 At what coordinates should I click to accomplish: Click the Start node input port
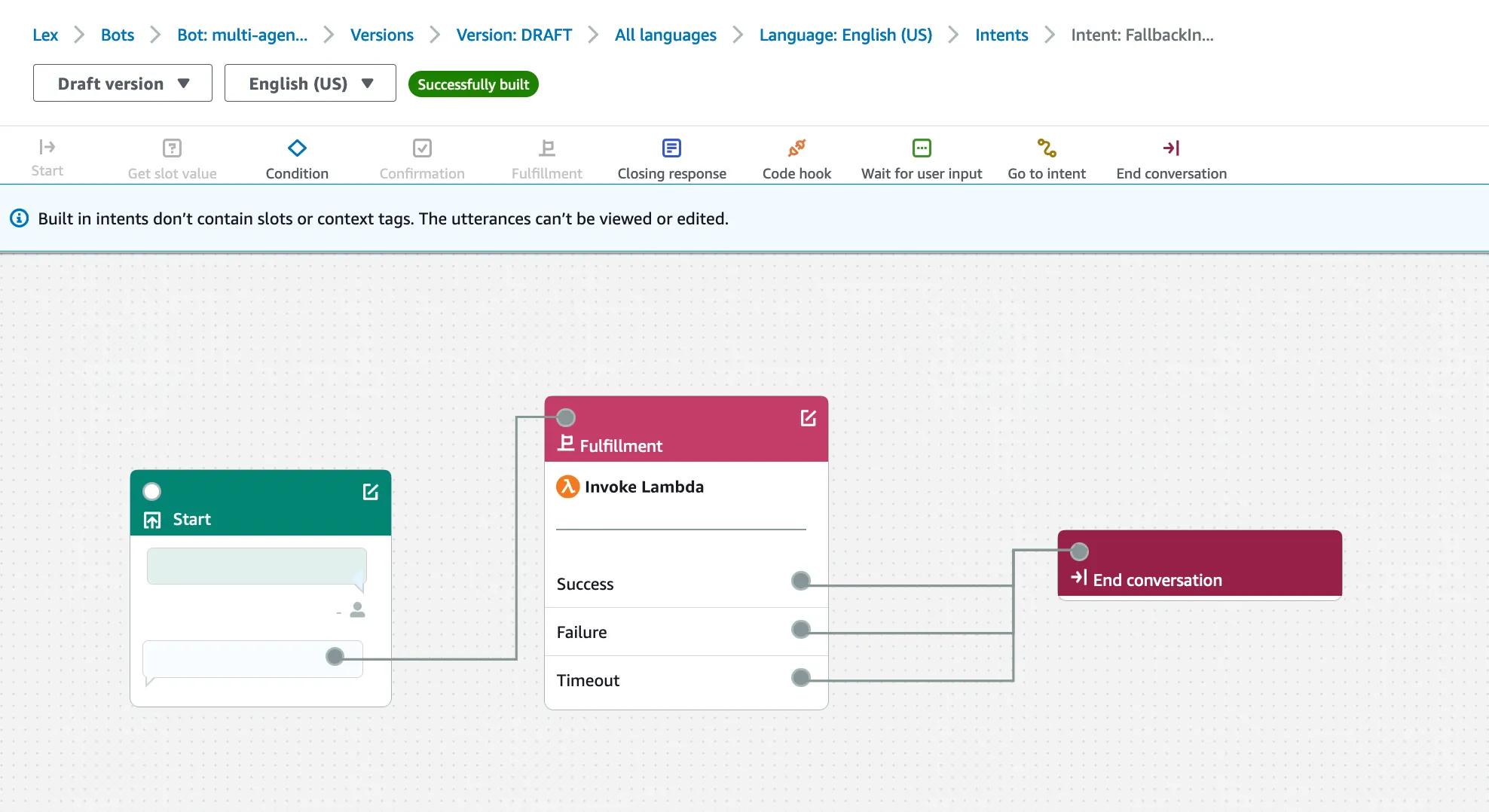[151, 492]
